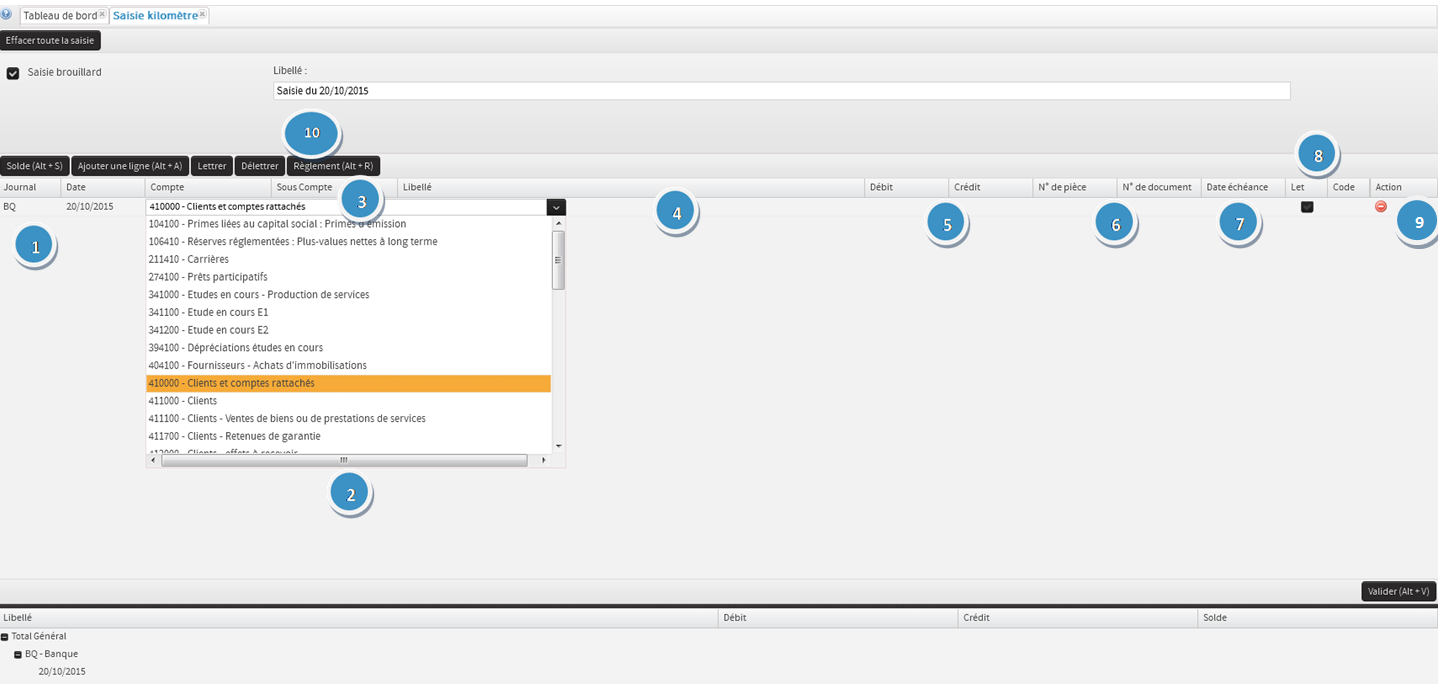Close the Tableau de bord tab

[x=102, y=14]
